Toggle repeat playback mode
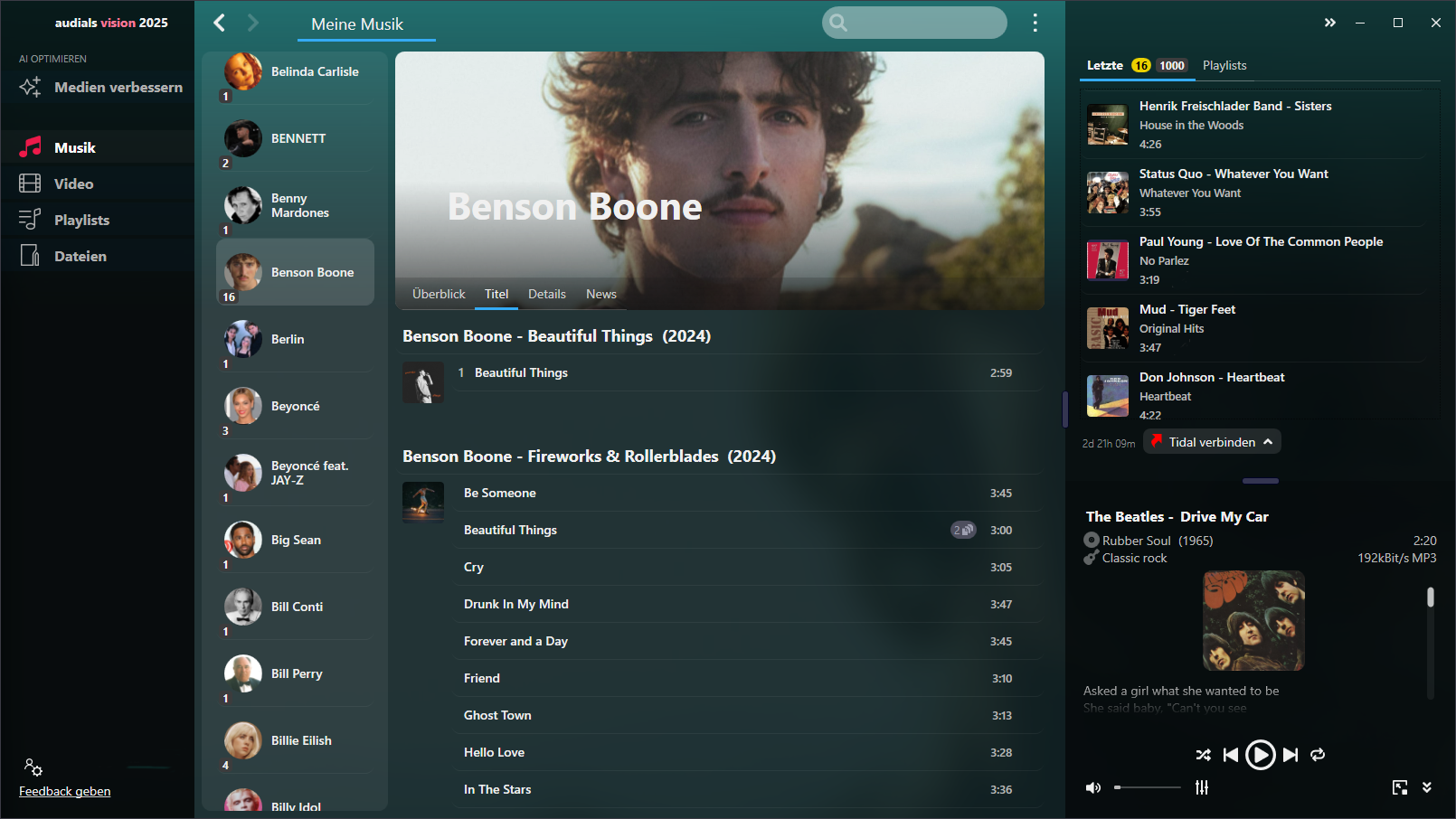The height and width of the screenshot is (819, 1456). (x=1318, y=755)
